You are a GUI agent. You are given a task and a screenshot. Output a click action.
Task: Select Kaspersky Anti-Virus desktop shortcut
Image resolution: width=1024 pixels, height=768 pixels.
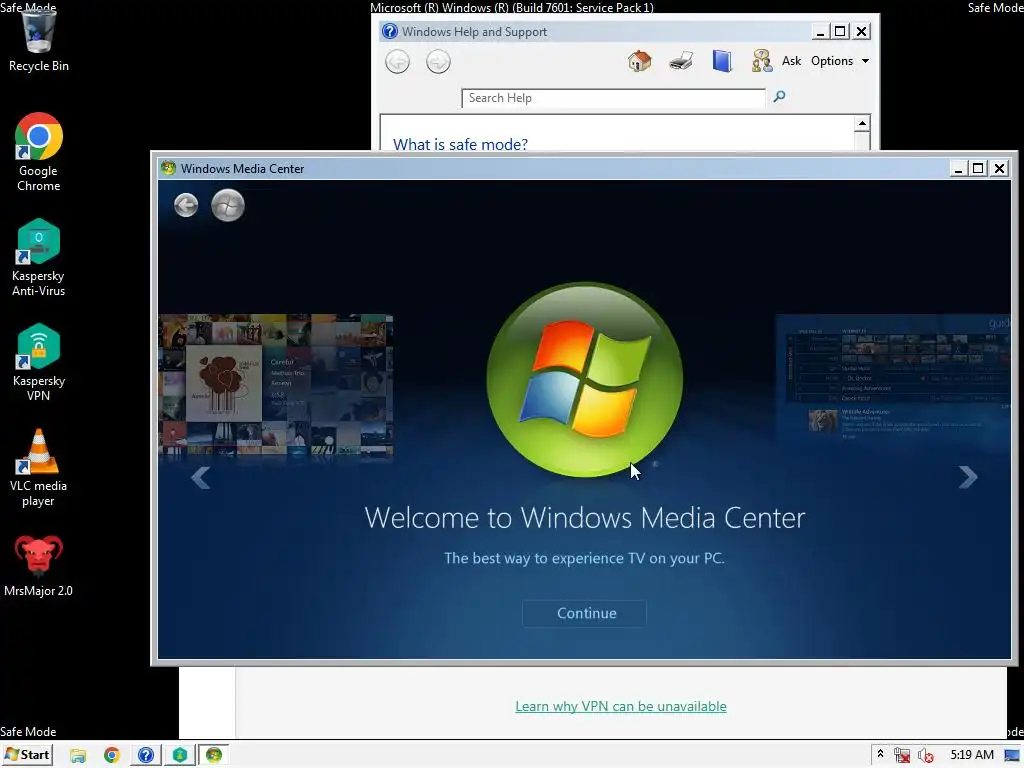(x=39, y=257)
